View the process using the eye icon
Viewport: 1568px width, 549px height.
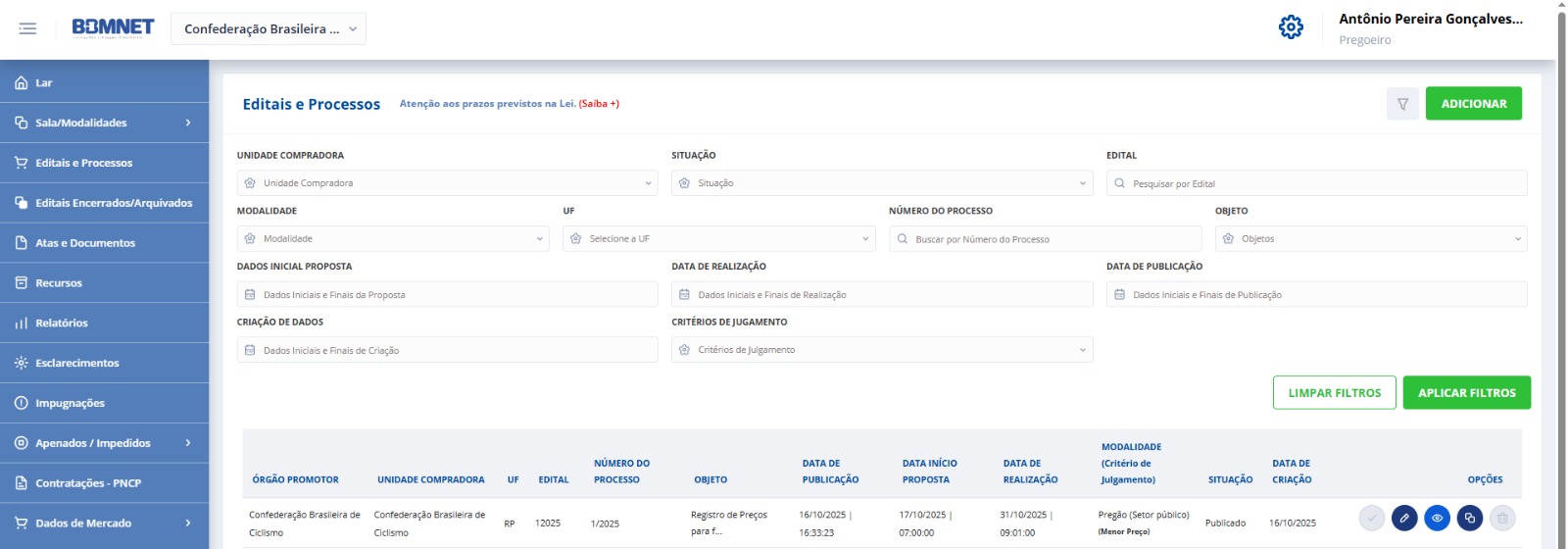point(1437,518)
